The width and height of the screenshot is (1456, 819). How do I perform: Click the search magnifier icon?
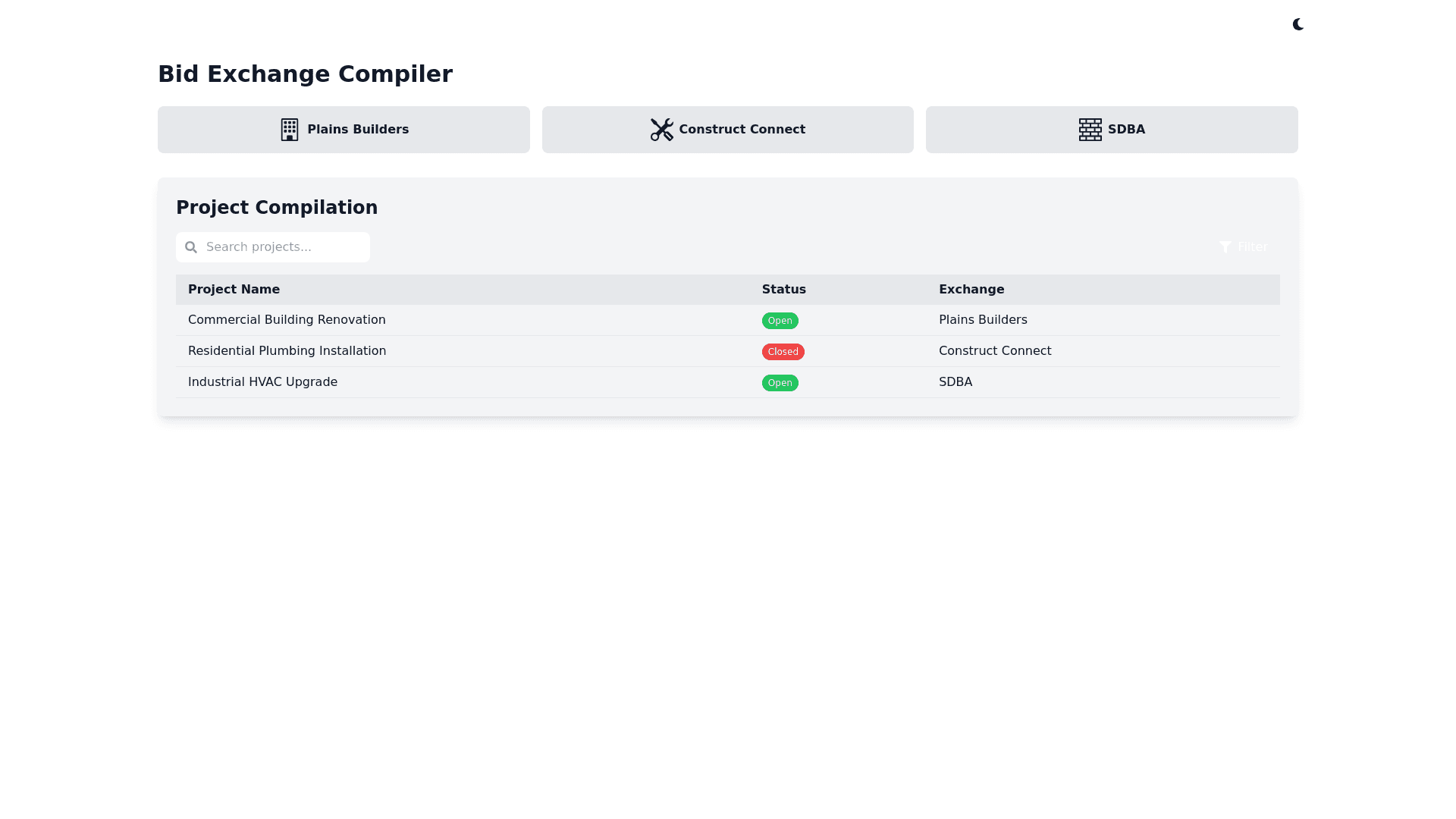pos(191,247)
